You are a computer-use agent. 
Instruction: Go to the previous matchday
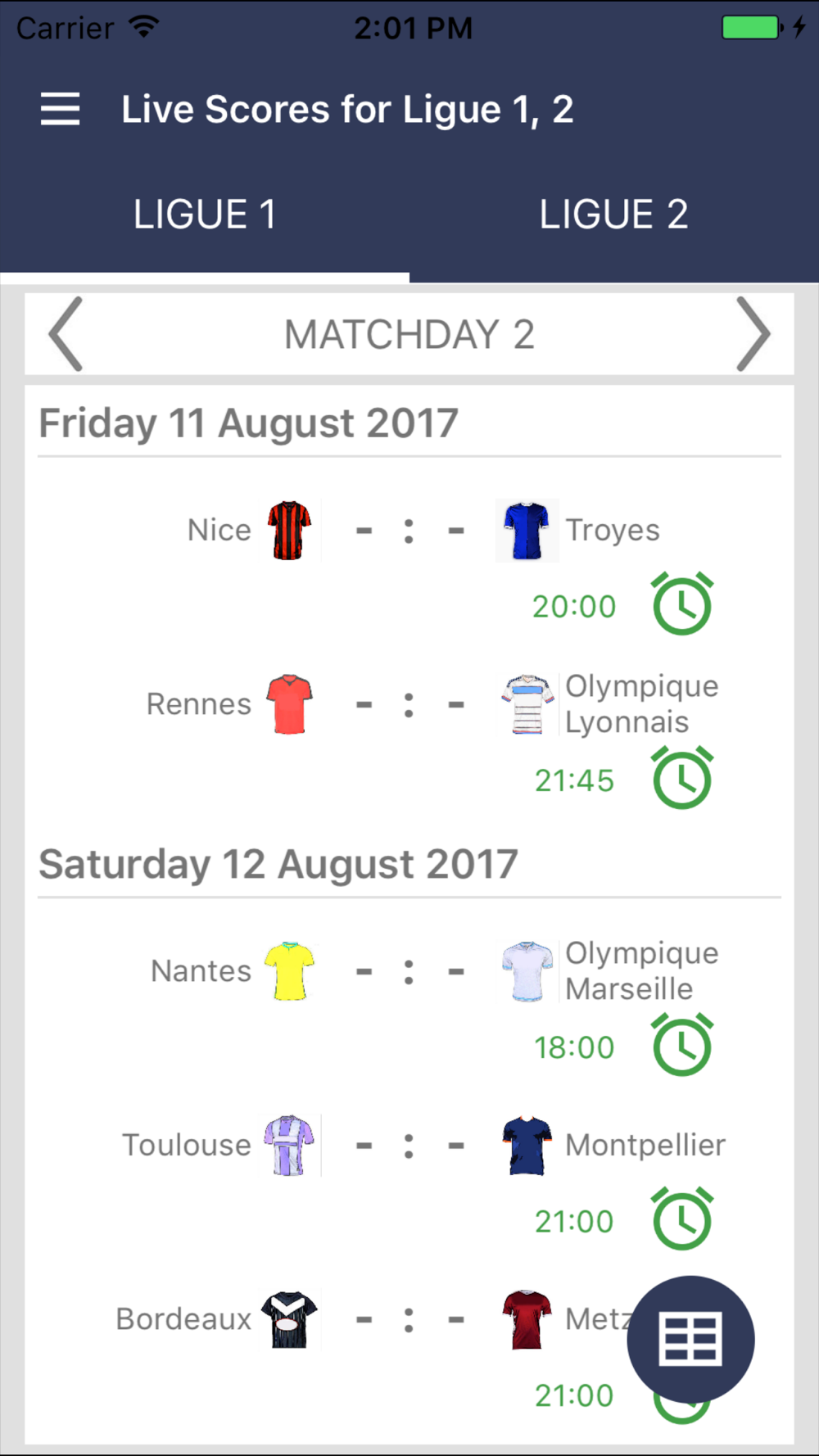(x=66, y=334)
